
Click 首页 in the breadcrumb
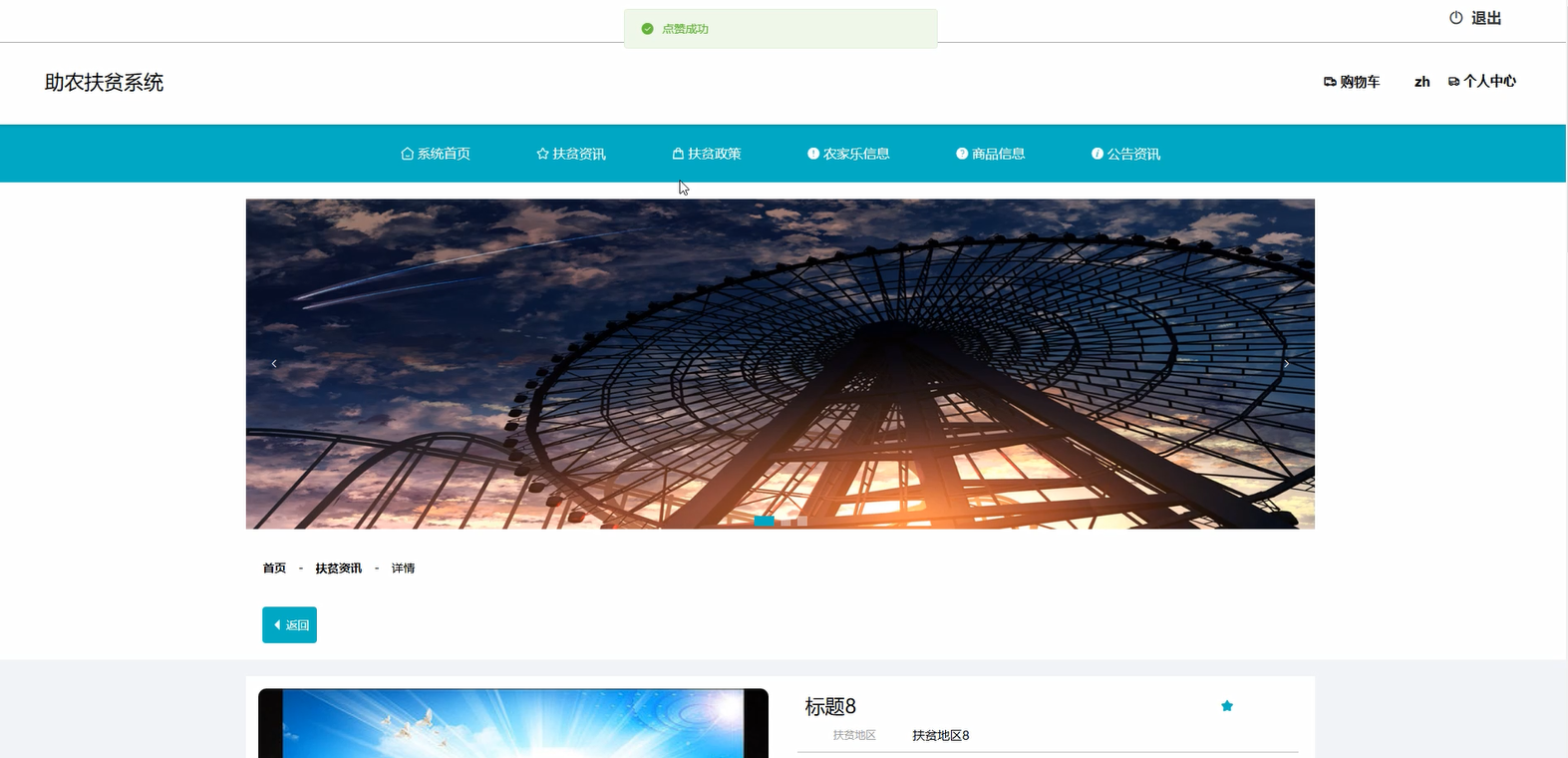274,568
